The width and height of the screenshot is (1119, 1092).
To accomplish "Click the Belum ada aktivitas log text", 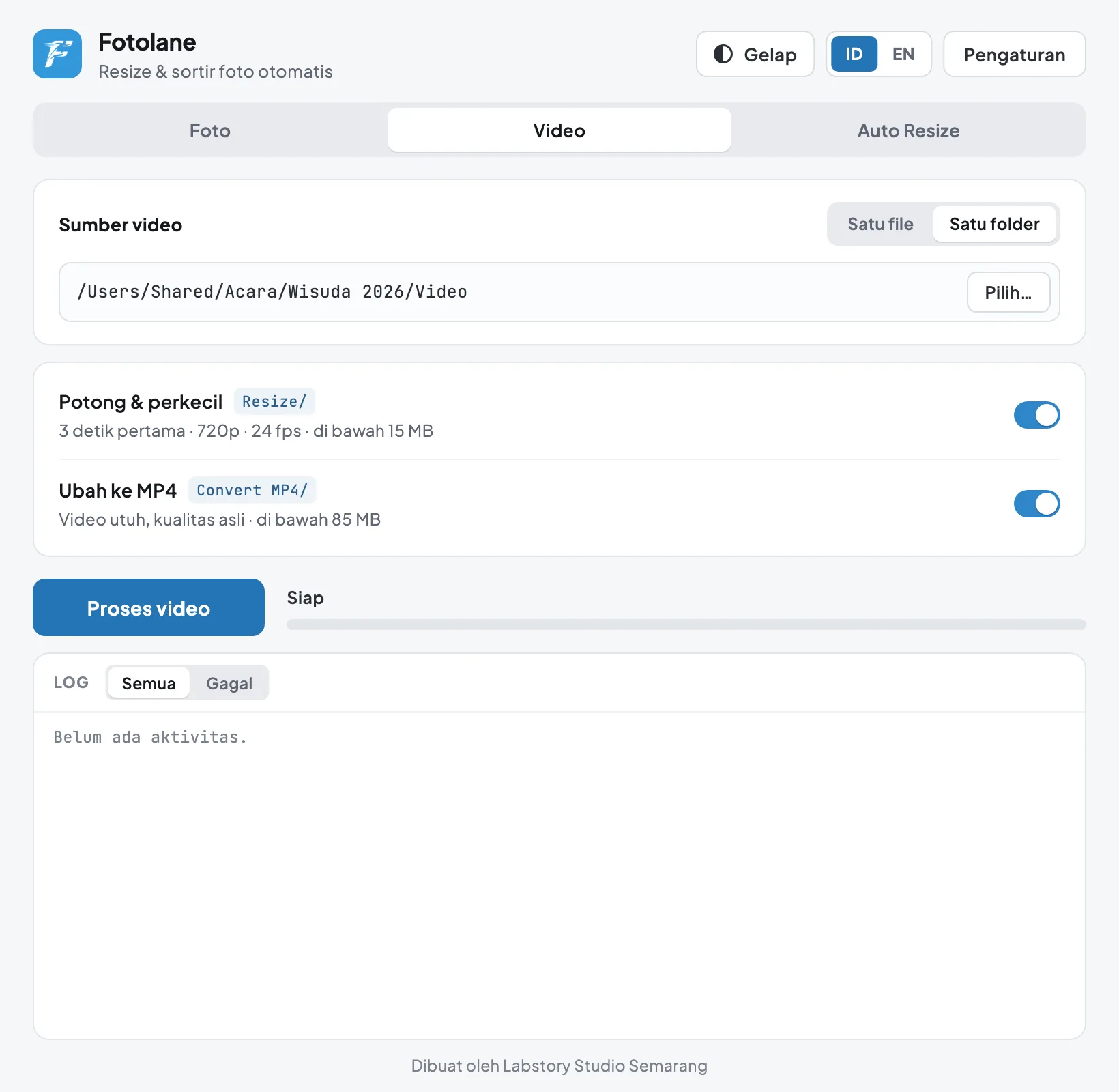I will click(150, 737).
